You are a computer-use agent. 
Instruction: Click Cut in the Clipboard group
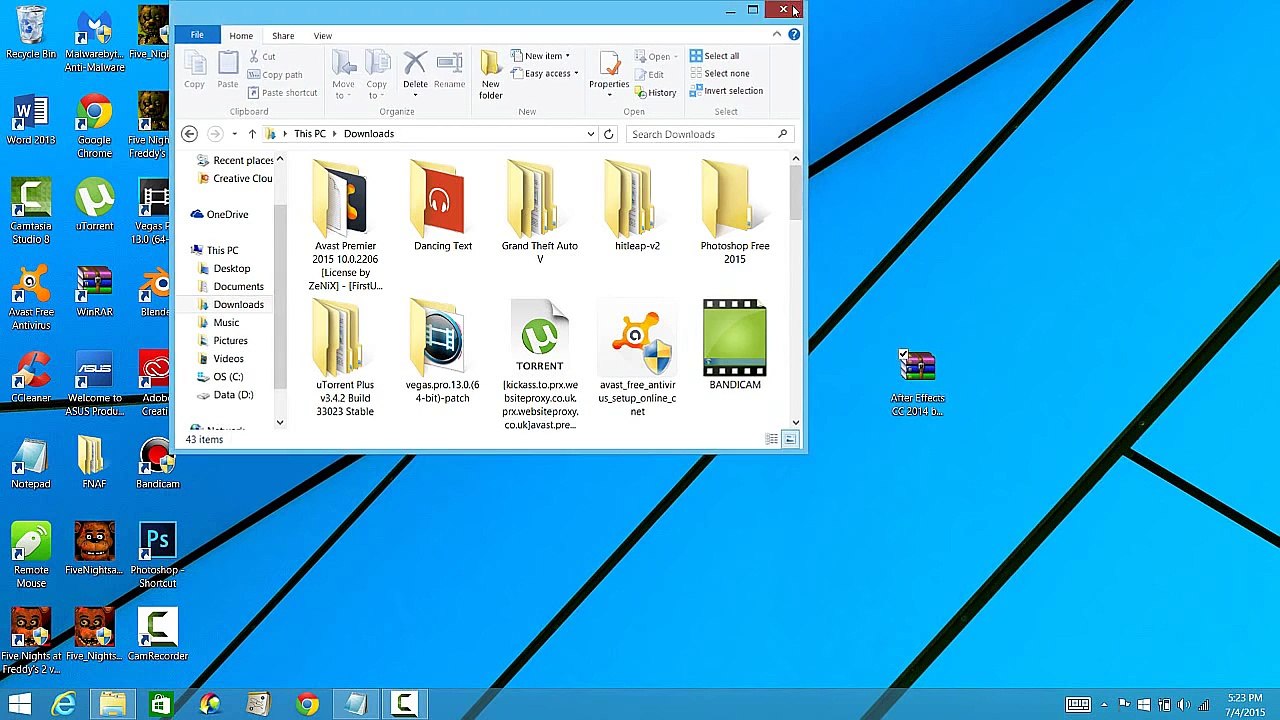pyautogui.click(x=261, y=57)
